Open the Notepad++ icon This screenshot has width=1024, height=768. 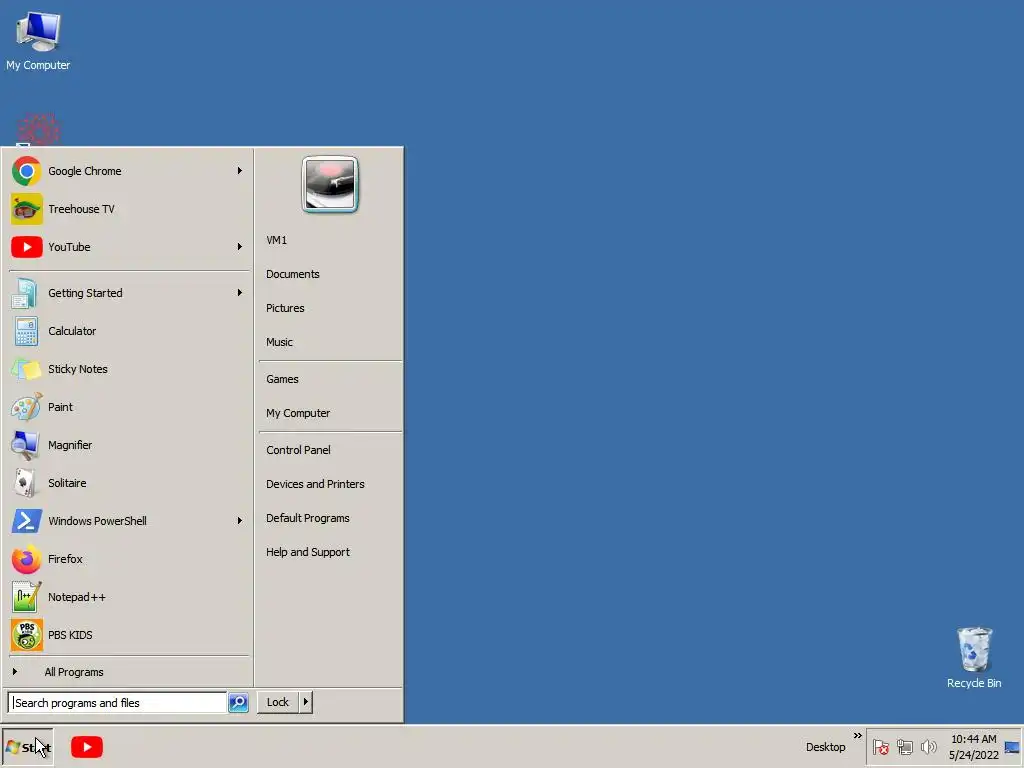tap(26, 597)
